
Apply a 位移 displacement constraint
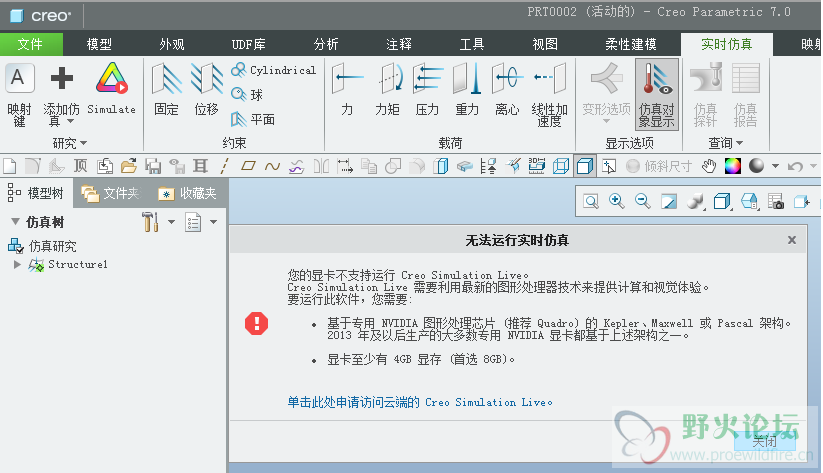[206, 89]
